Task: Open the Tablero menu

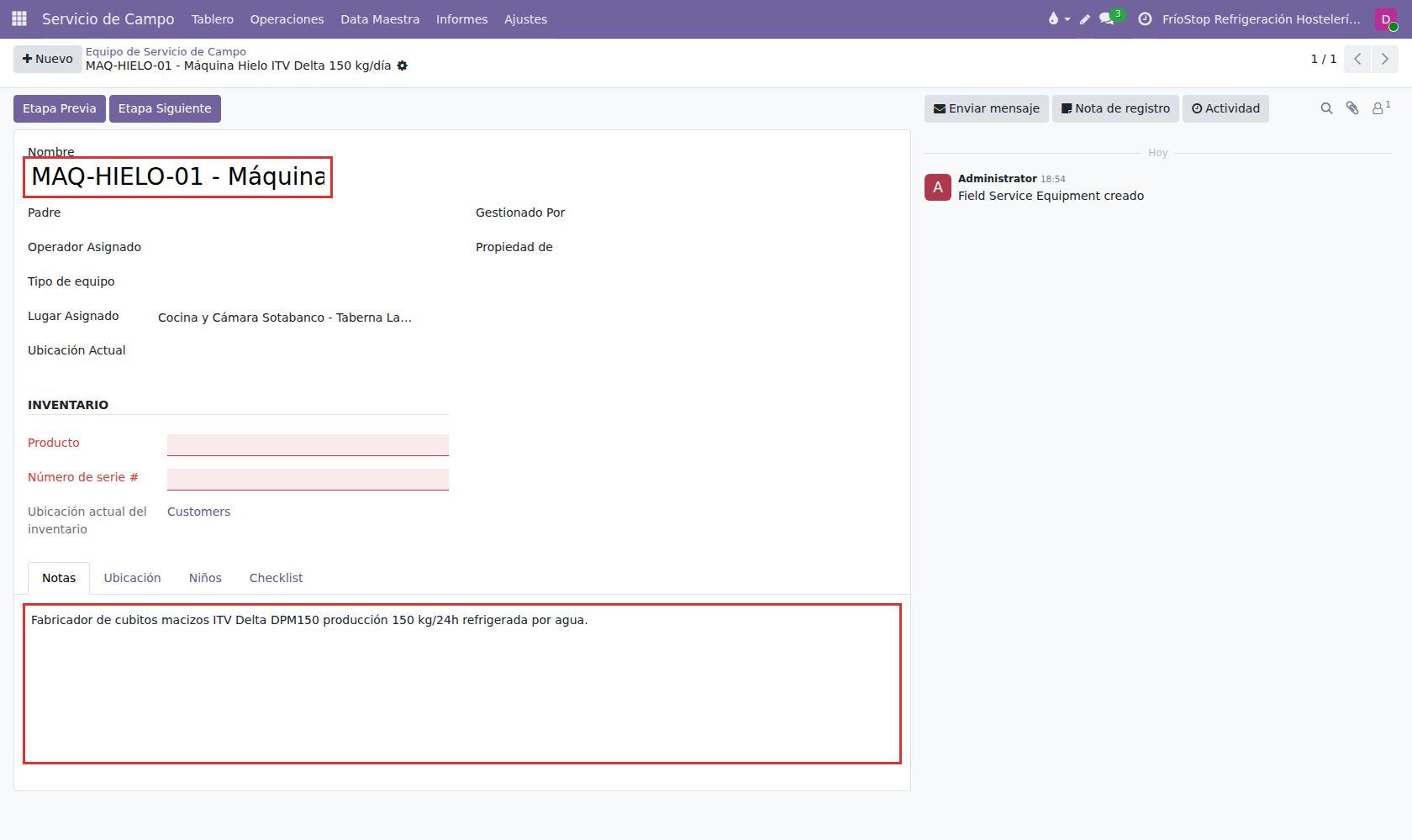Action: click(213, 19)
